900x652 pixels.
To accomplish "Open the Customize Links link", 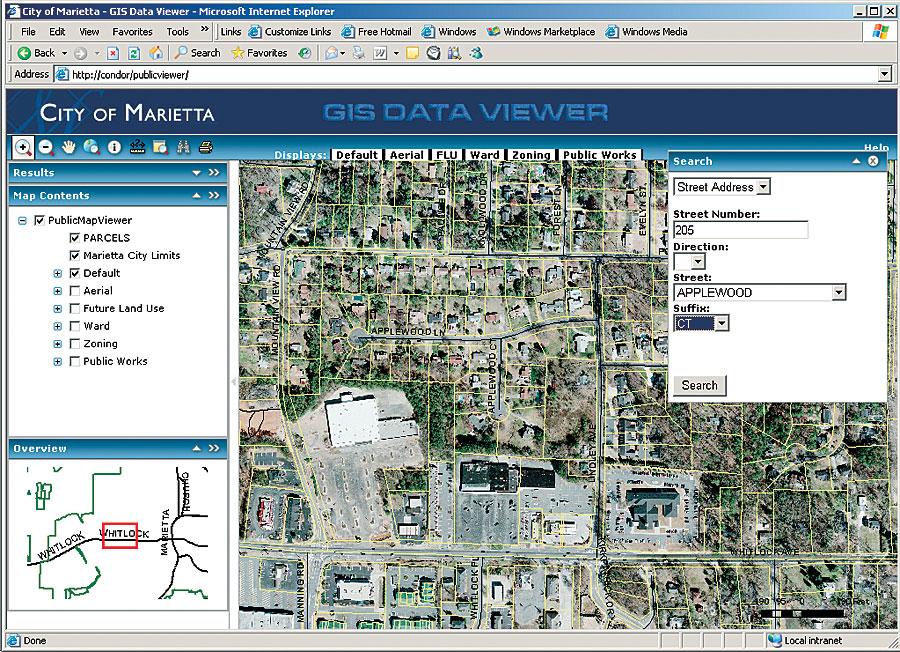I will click(290, 32).
